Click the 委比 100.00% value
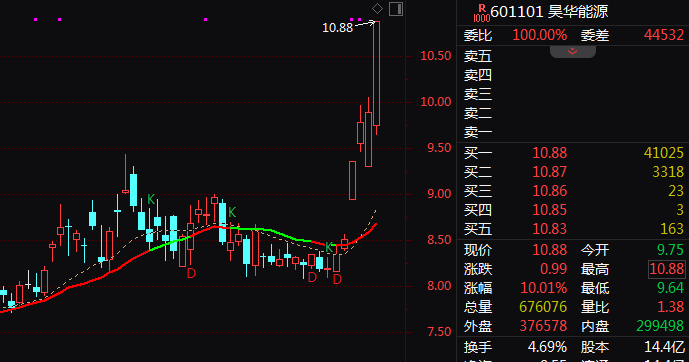Screen dimensions: 689x362 (x=540, y=35)
